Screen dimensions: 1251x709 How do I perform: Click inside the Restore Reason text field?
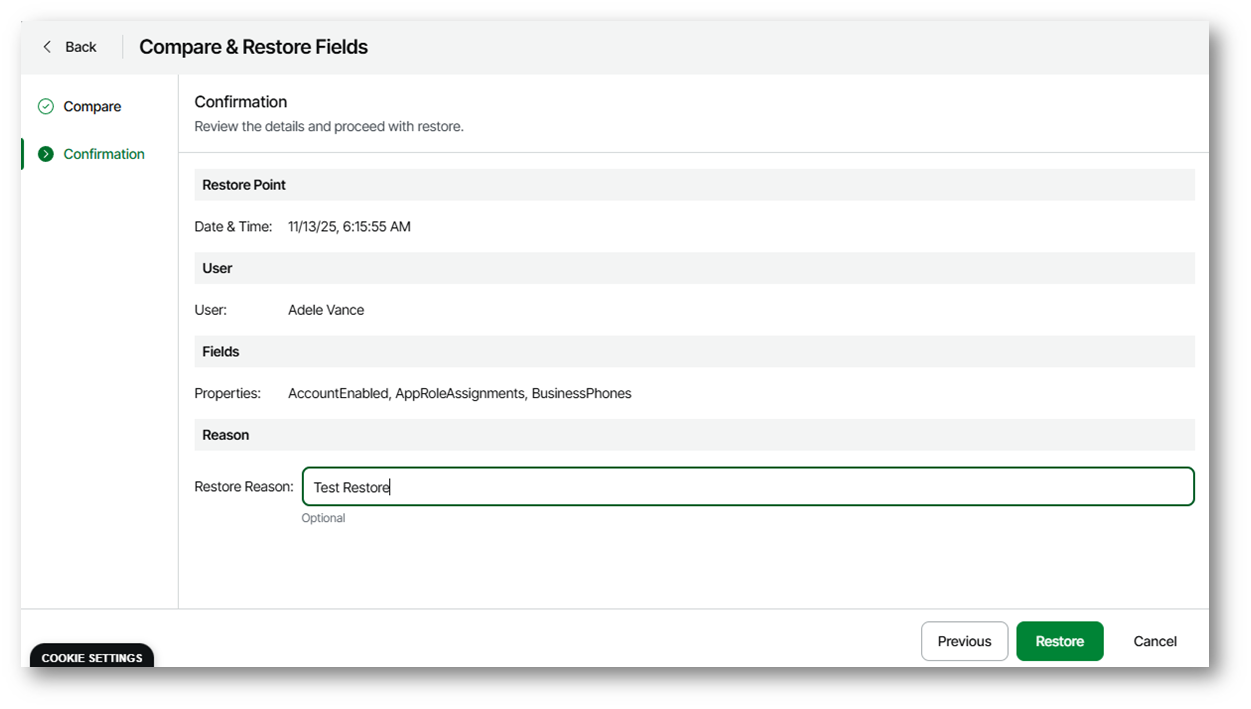point(747,487)
